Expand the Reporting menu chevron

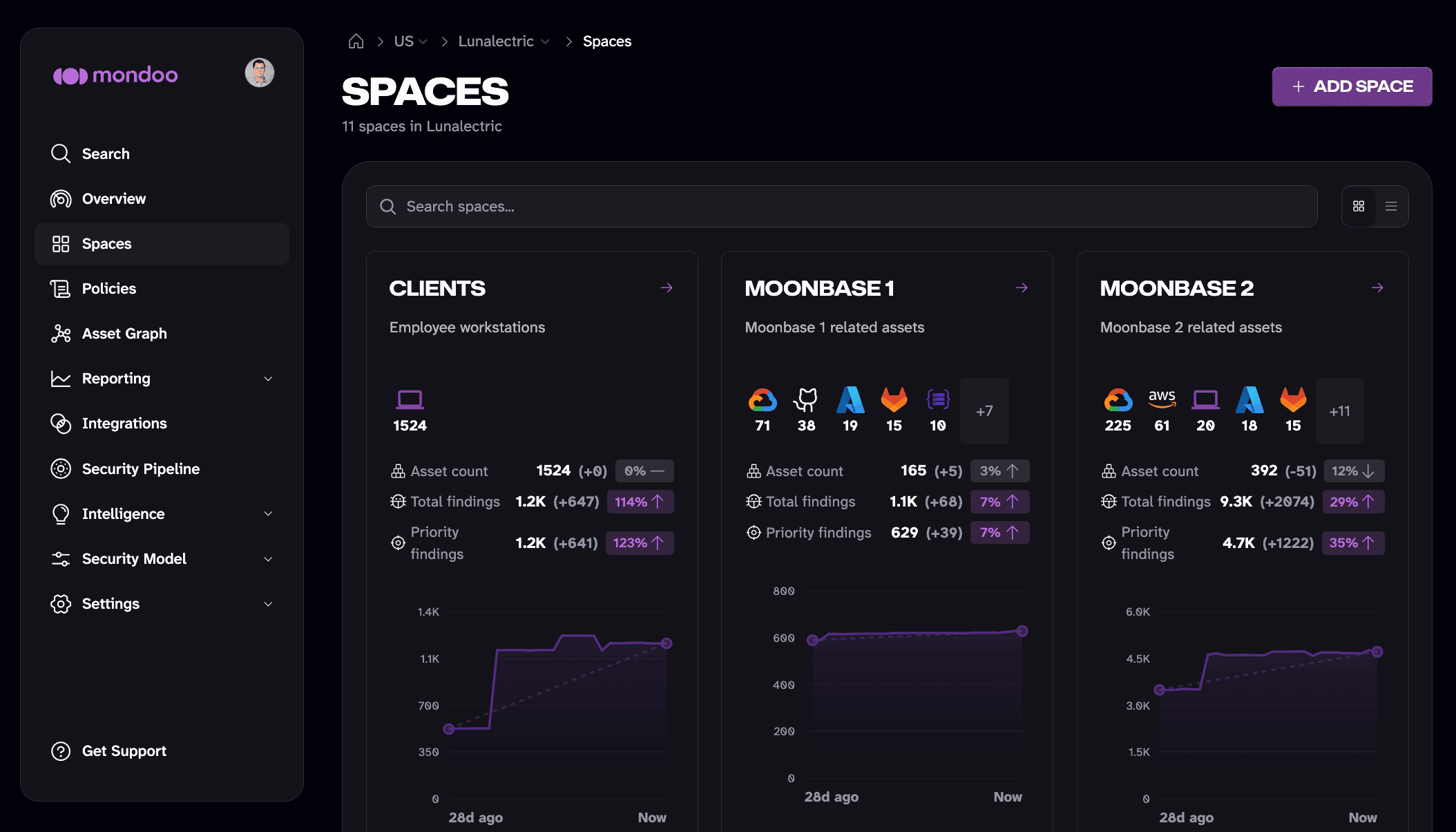pos(268,379)
